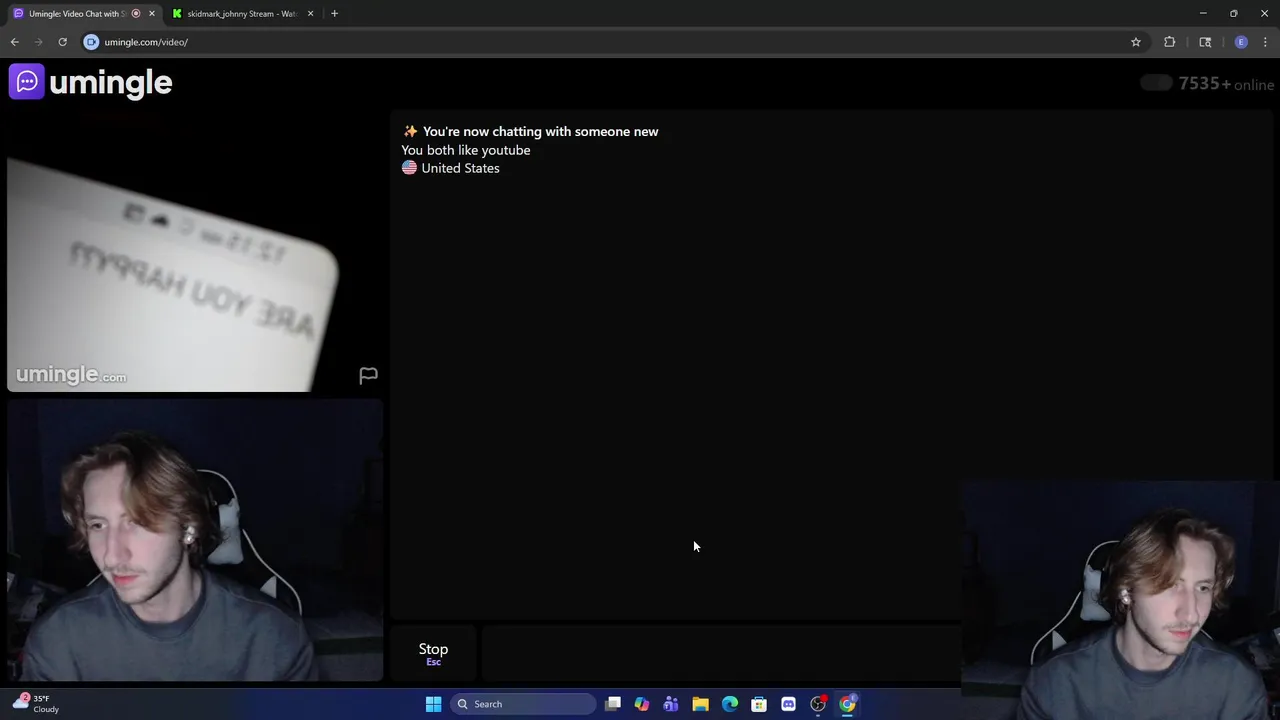1280x720 pixels.
Task: Open File Explorer from the taskbar
Action: 700,704
